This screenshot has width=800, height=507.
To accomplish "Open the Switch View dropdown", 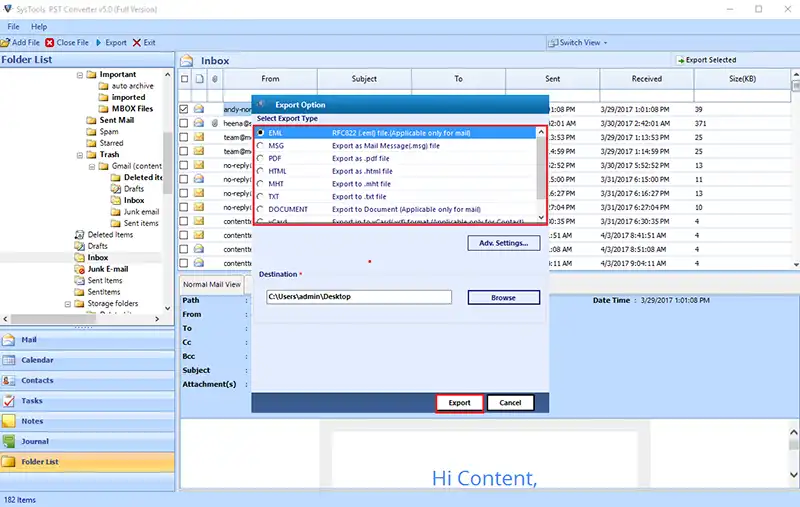I will pyautogui.click(x=578, y=43).
